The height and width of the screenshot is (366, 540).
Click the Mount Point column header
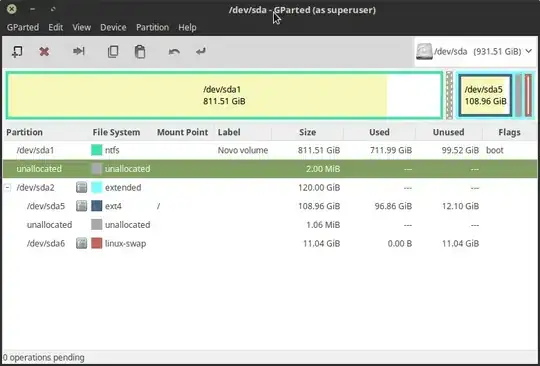(185, 132)
